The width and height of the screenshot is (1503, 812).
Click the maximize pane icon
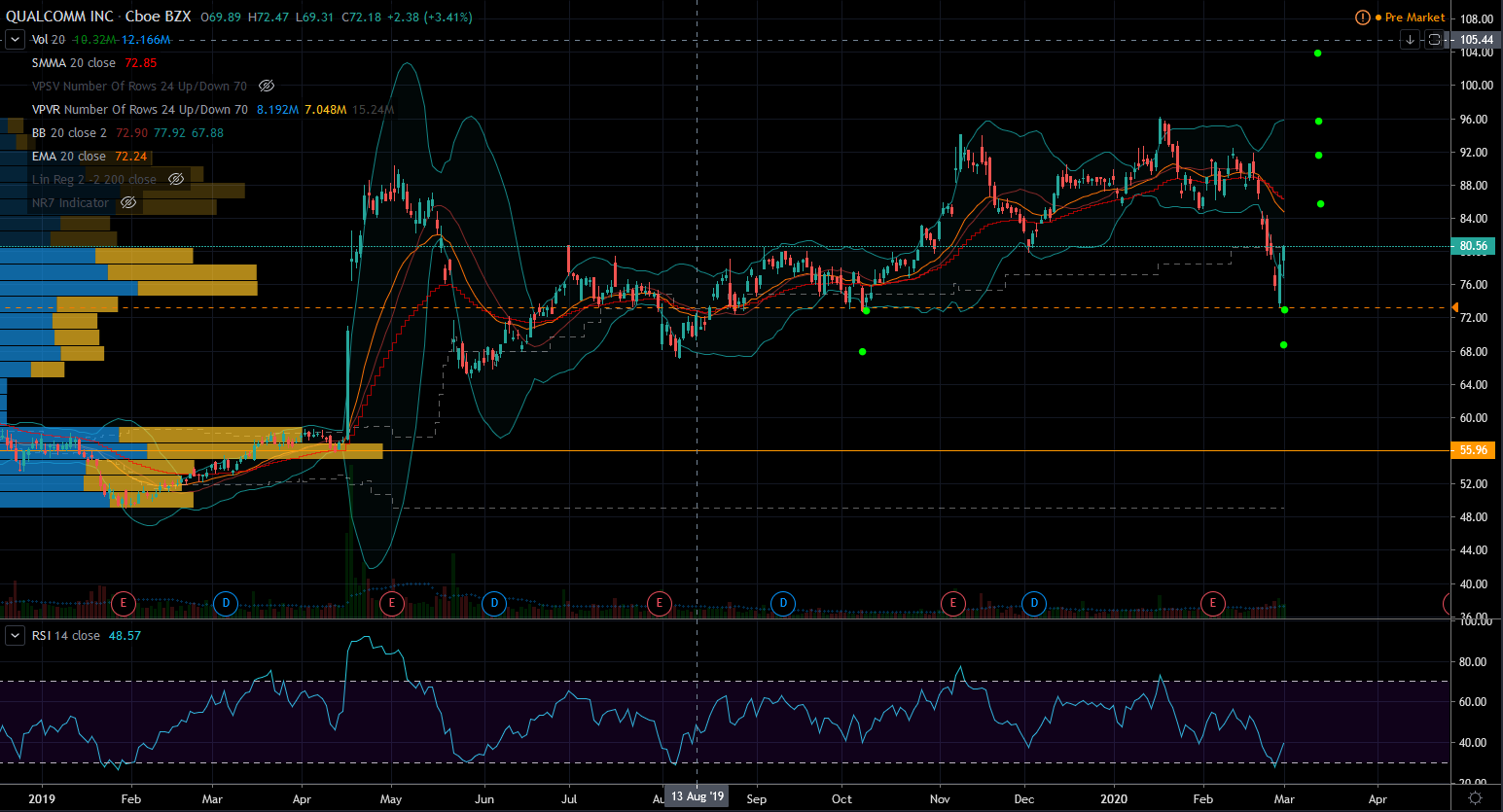(1434, 40)
